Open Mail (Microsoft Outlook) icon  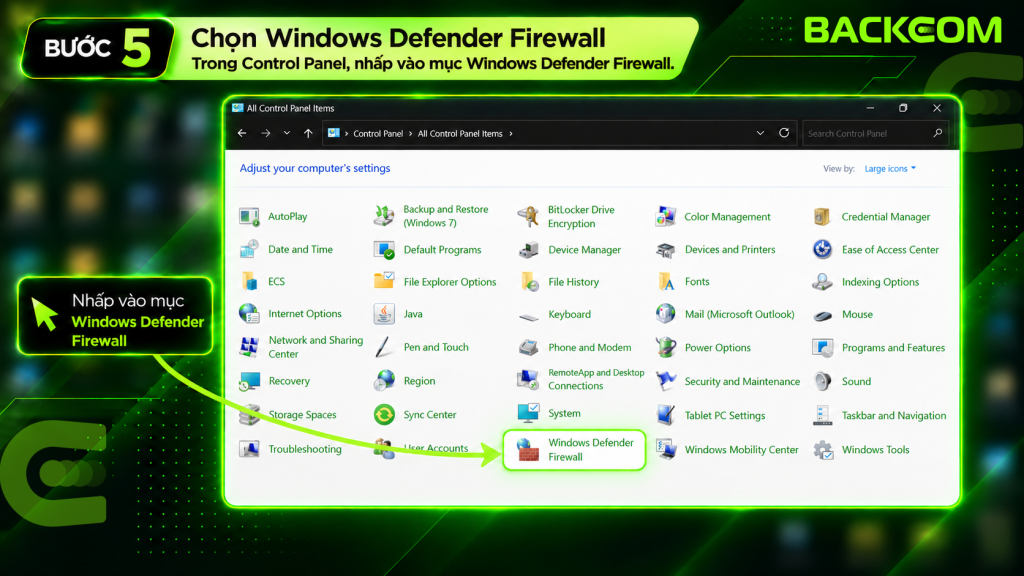pos(665,313)
